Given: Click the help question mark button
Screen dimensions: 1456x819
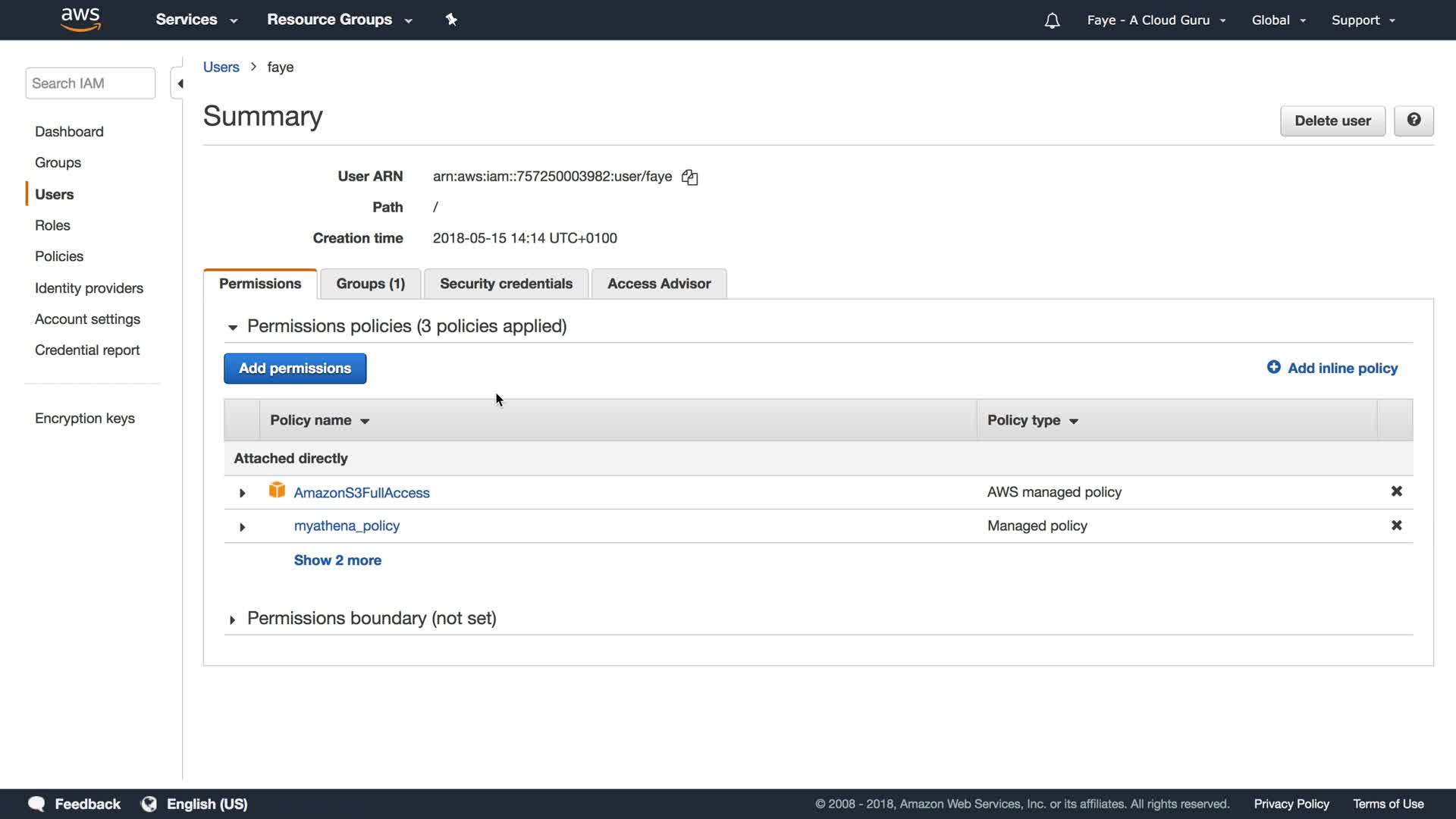Looking at the screenshot, I should (1414, 121).
